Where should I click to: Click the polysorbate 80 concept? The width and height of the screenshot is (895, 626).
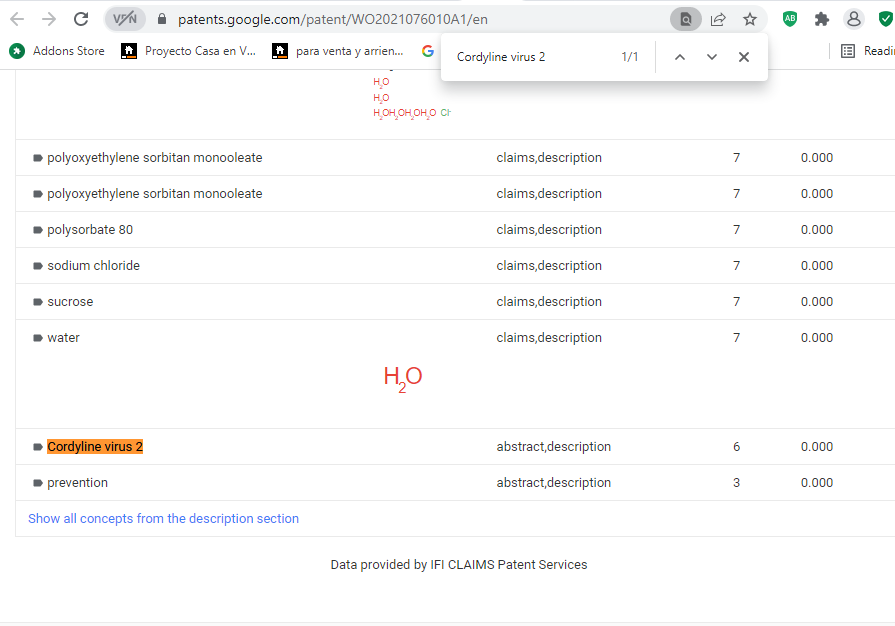pos(89,230)
